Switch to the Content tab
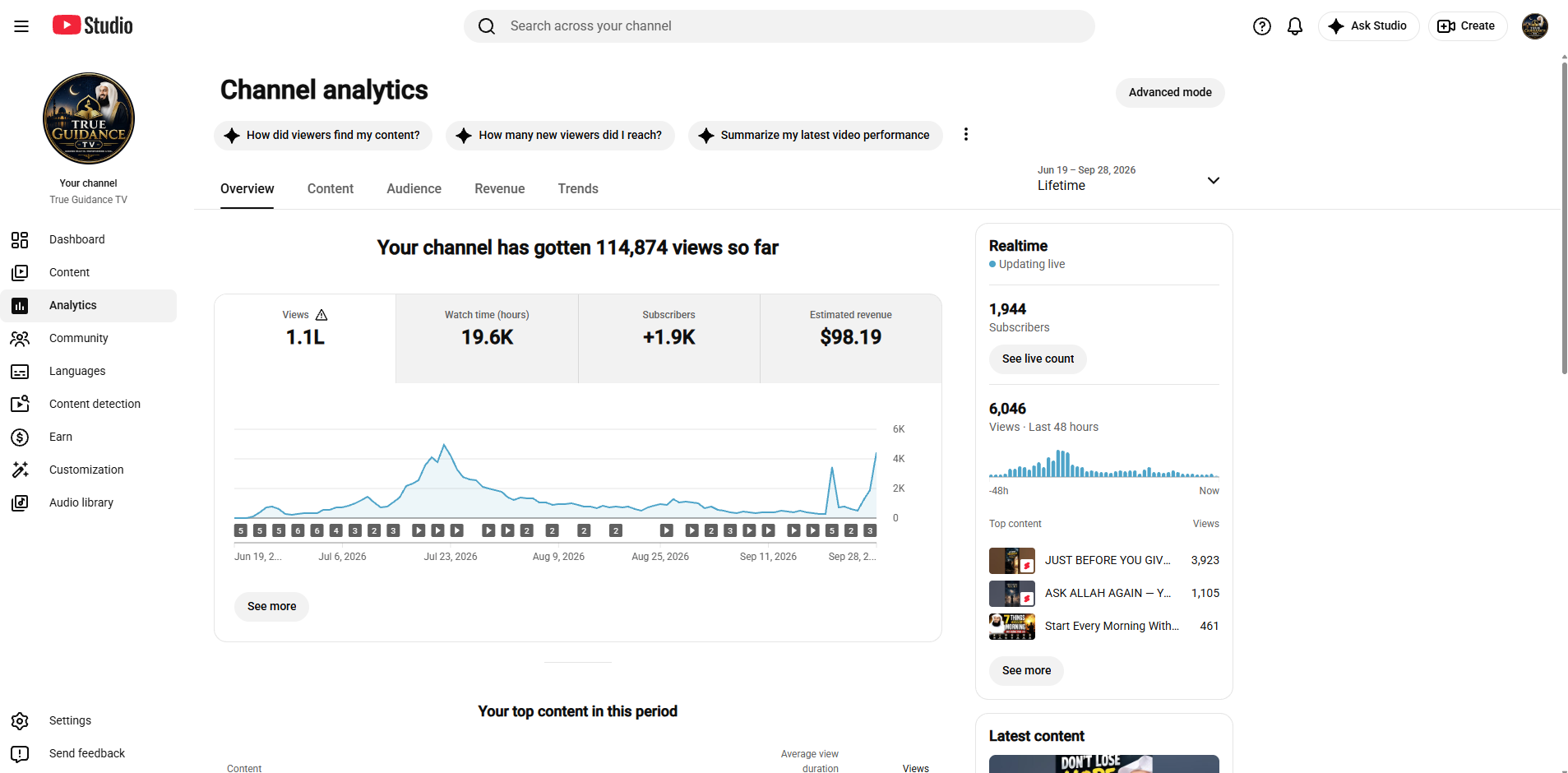The height and width of the screenshot is (773, 1568). coord(331,188)
